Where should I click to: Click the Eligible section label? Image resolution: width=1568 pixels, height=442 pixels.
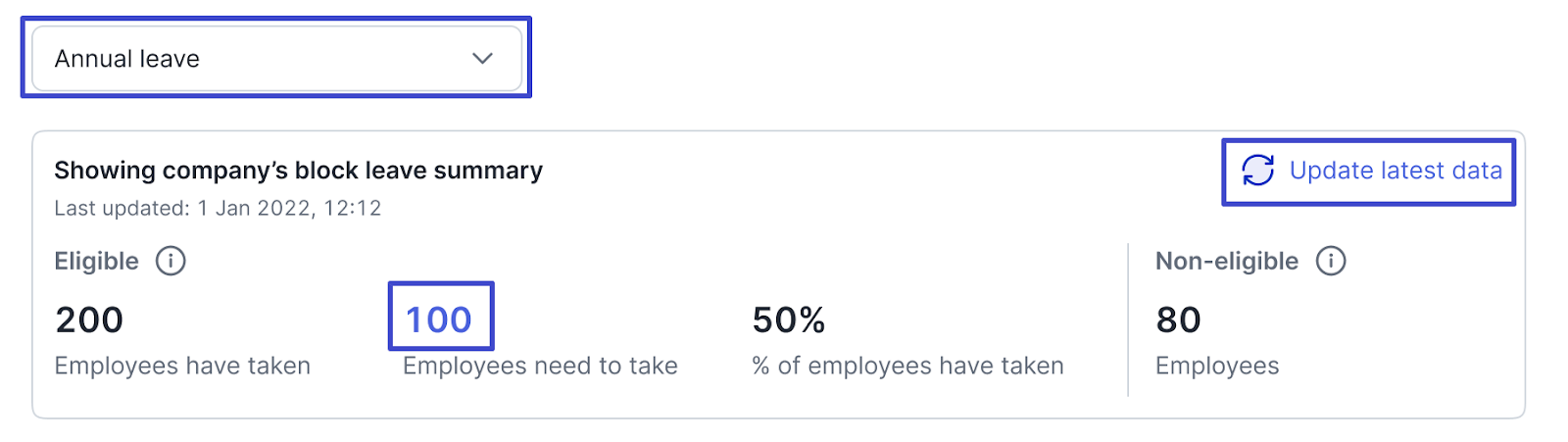point(96,262)
